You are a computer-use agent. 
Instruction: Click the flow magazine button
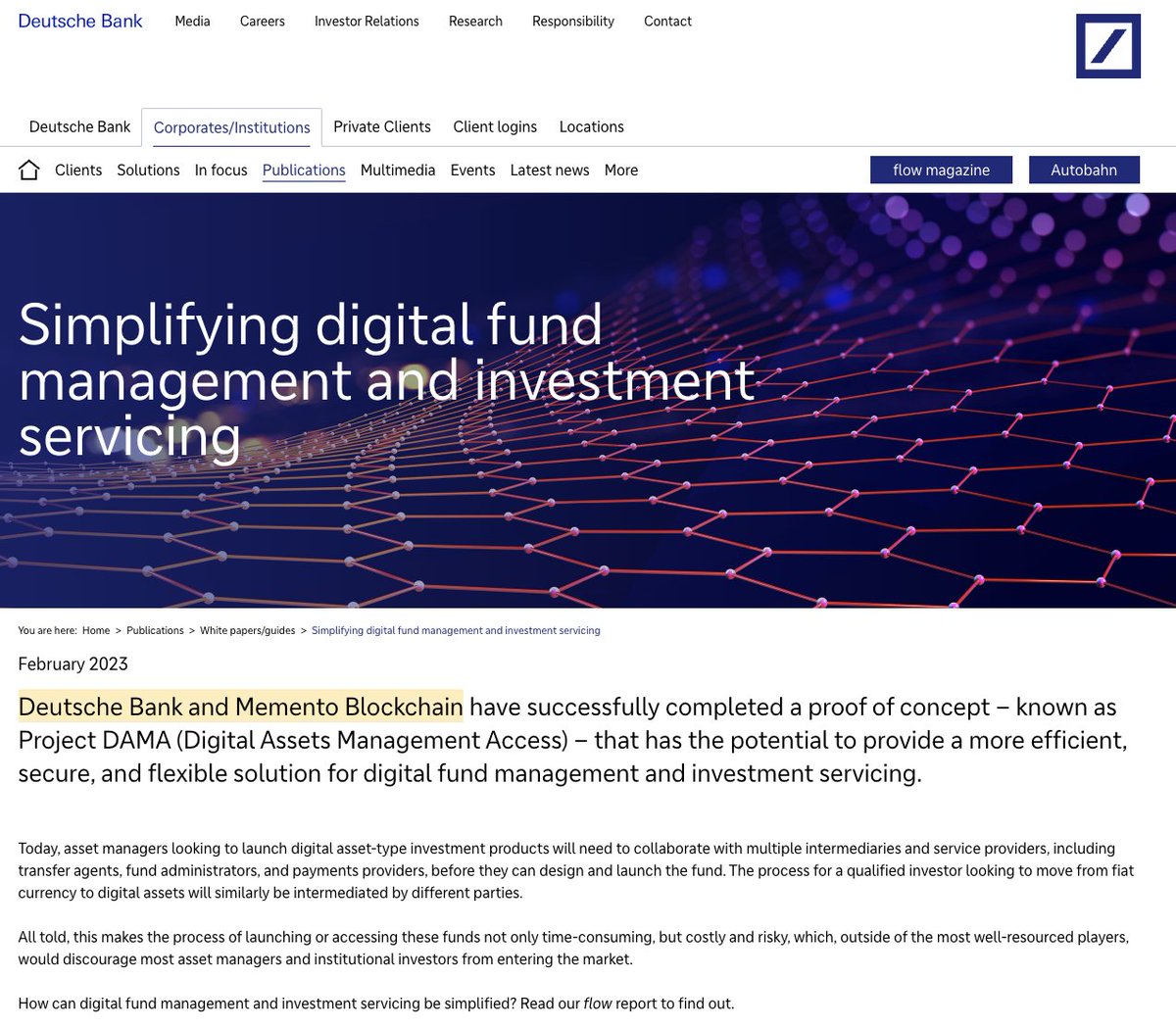[942, 170]
